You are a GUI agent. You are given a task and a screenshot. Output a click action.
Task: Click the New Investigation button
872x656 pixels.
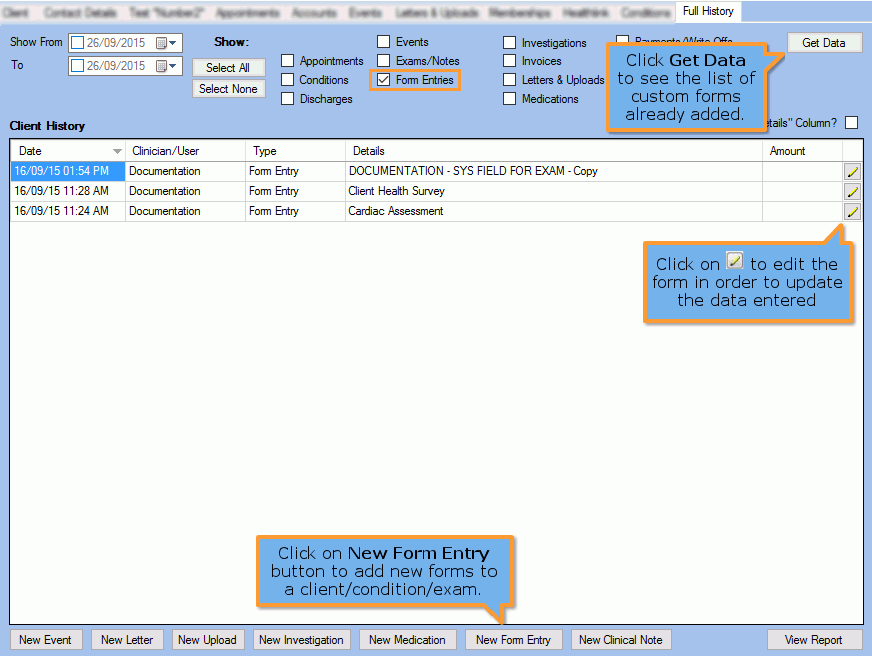[x=301, y=640]
